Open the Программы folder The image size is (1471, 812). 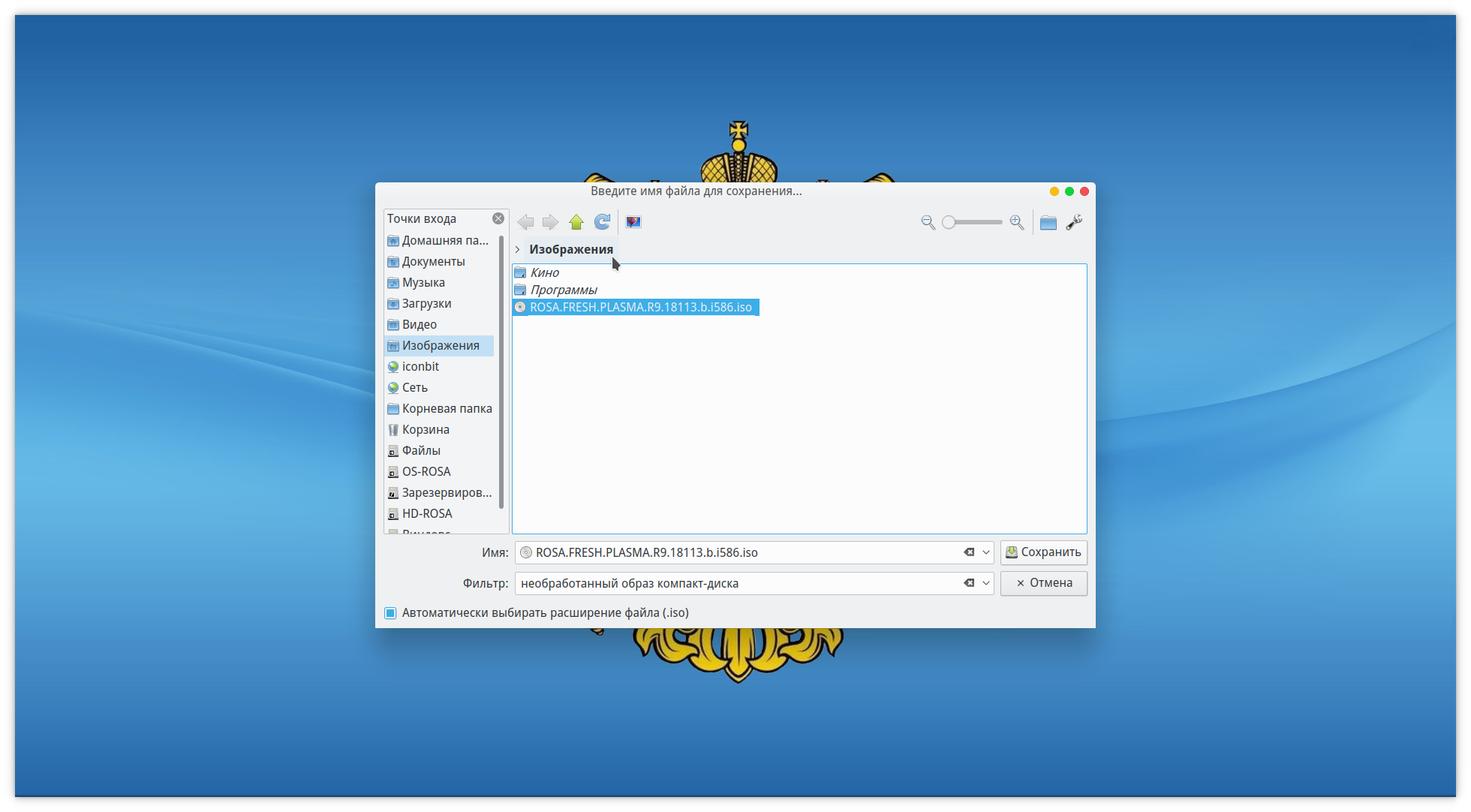[x=563, y=290]
